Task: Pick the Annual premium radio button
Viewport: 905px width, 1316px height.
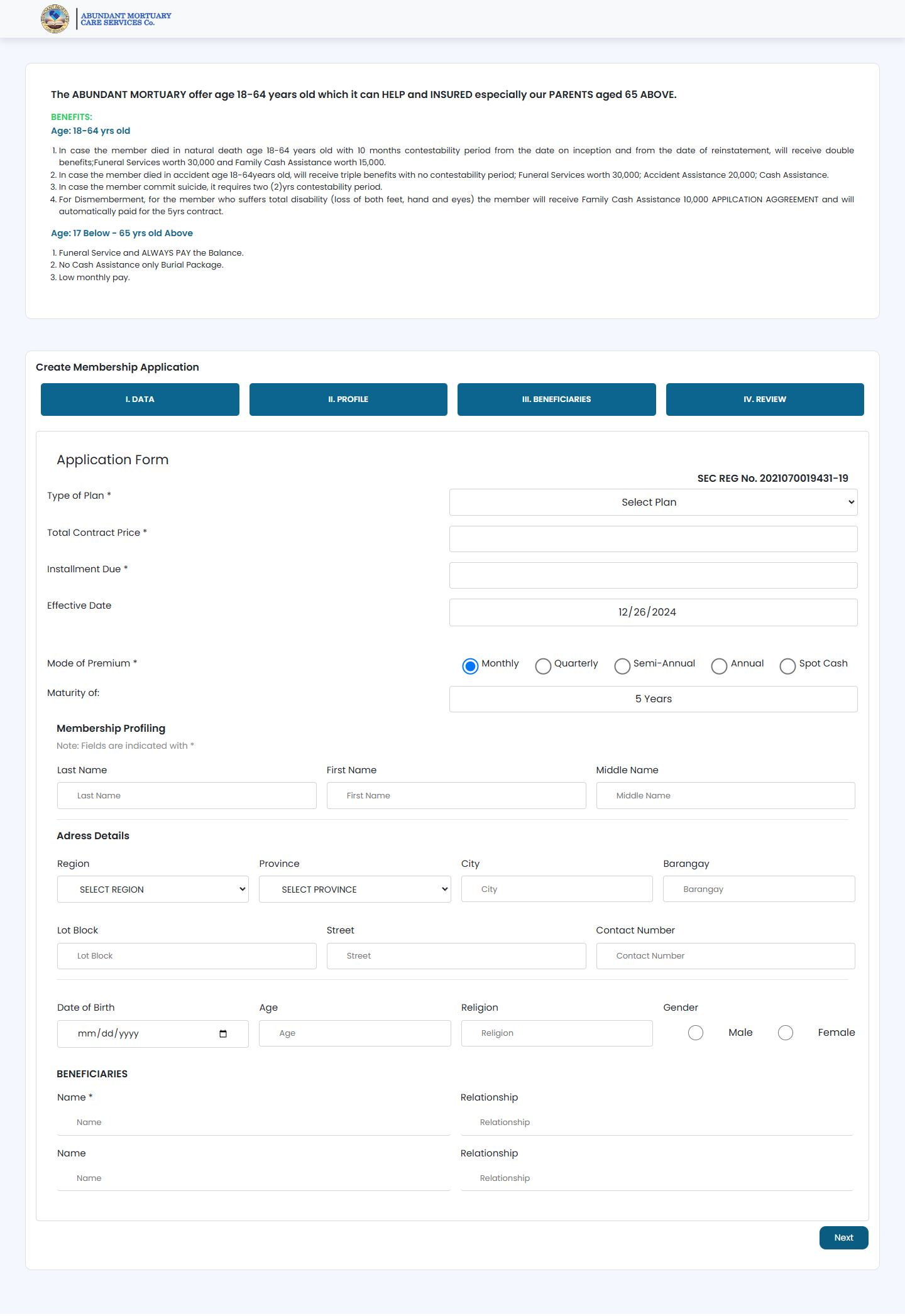Action: pos(719,666)
